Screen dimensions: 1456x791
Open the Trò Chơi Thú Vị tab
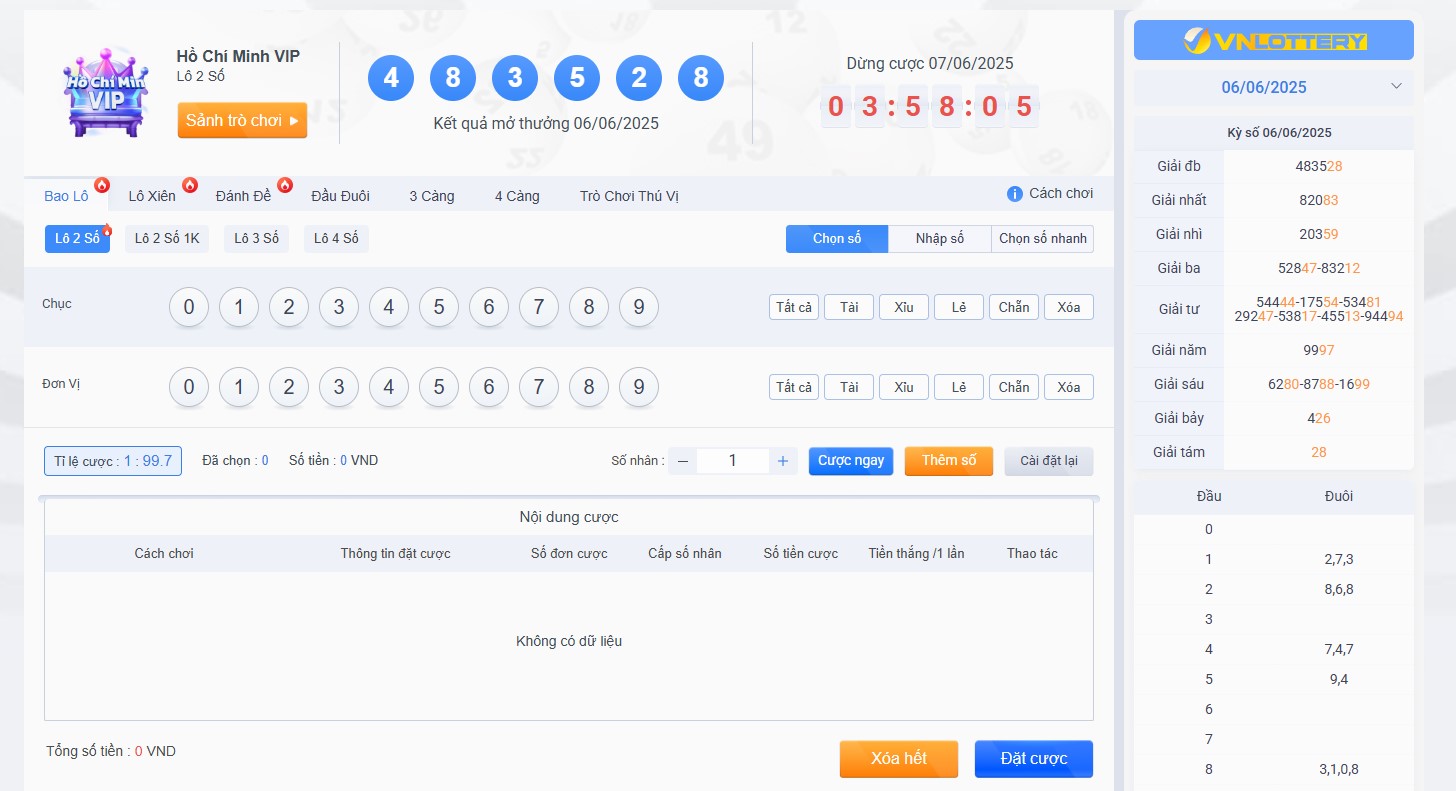(629, 196)
